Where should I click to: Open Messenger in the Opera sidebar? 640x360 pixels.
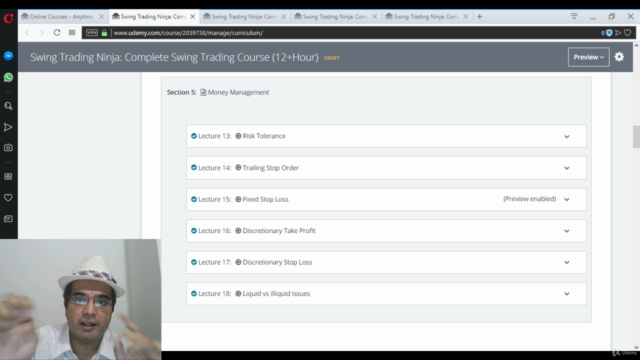coord(8,56)
